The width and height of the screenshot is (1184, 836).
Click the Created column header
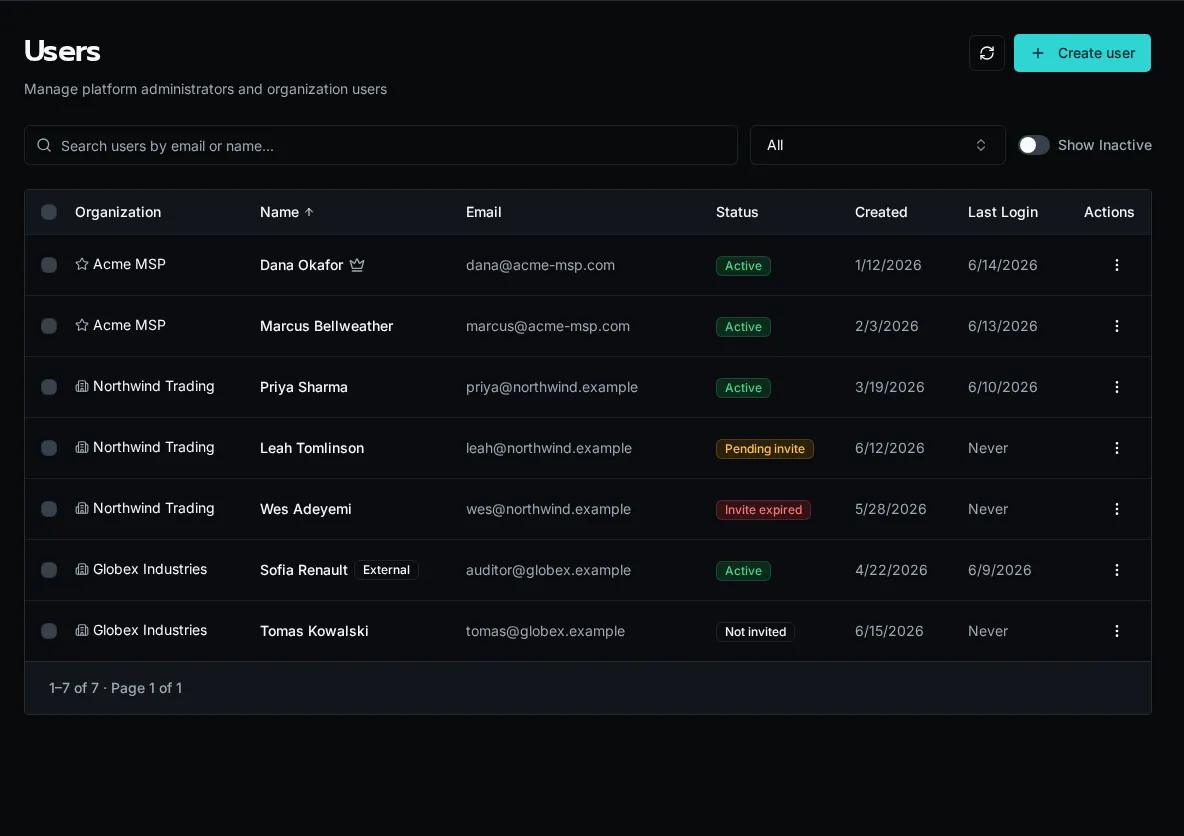(x=880, y=212)
